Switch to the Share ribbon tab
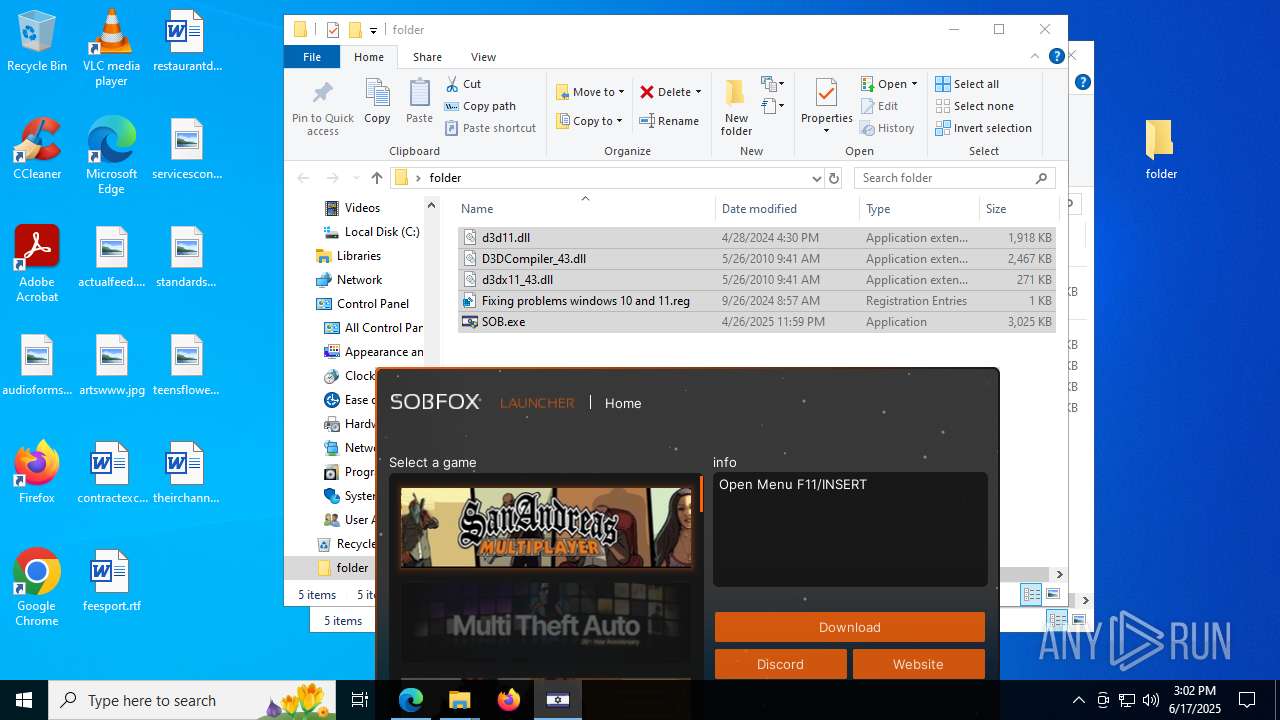The image size is (1280, 720). click(427, 57)
